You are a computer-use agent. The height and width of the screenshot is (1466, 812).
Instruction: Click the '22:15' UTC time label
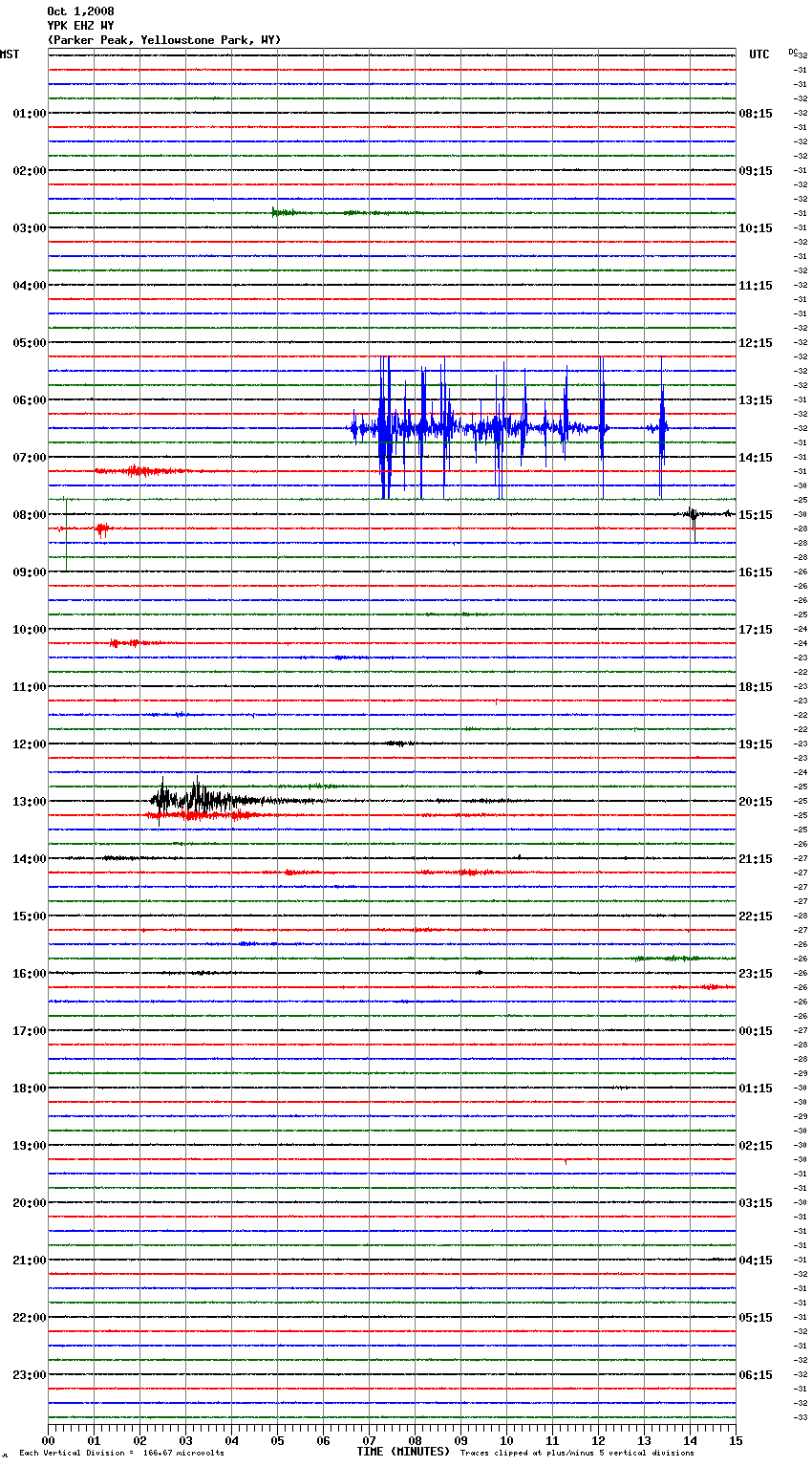(756, 916)
